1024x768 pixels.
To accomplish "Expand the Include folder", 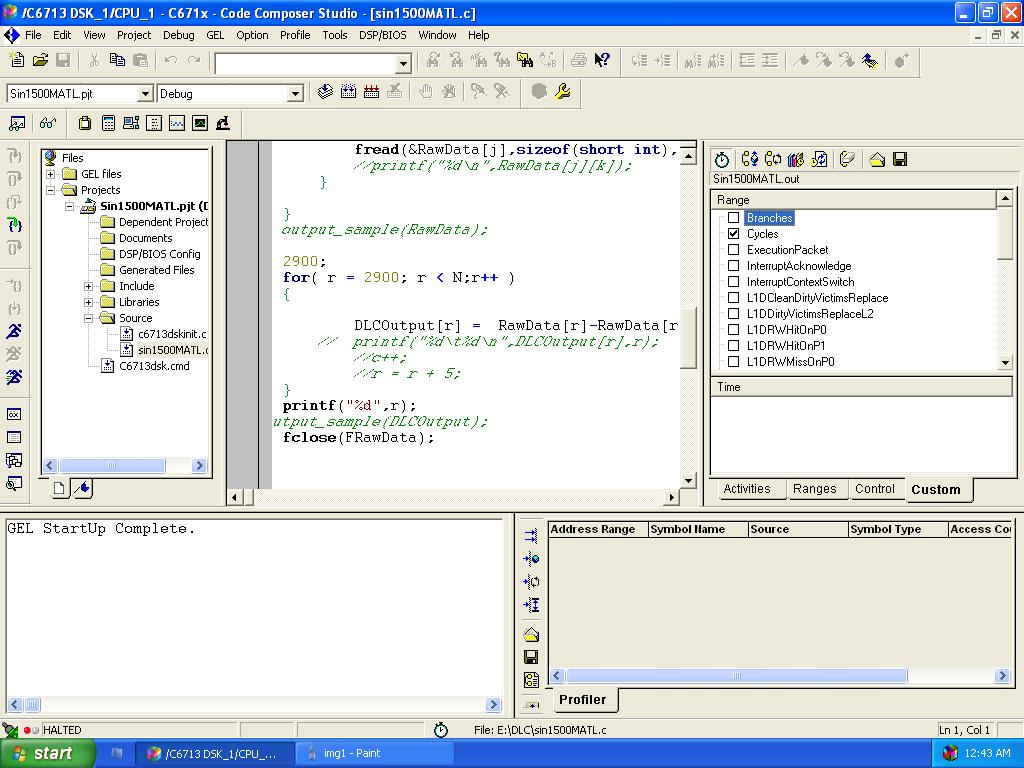I will coord(89,286).
